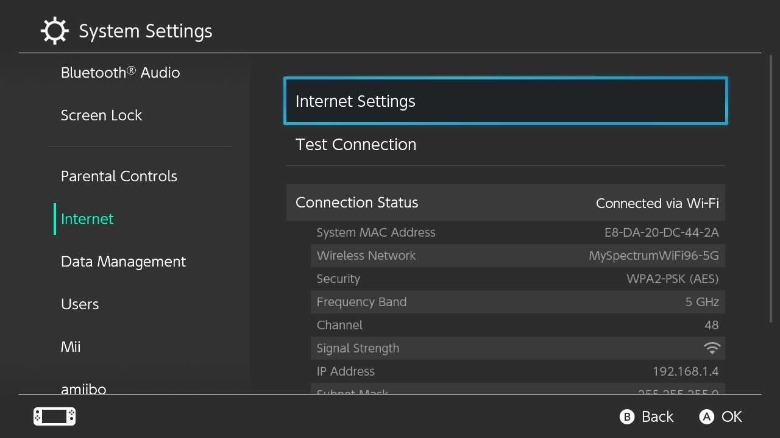
Task: Click the channel value 48
Action: pos(711,325)
